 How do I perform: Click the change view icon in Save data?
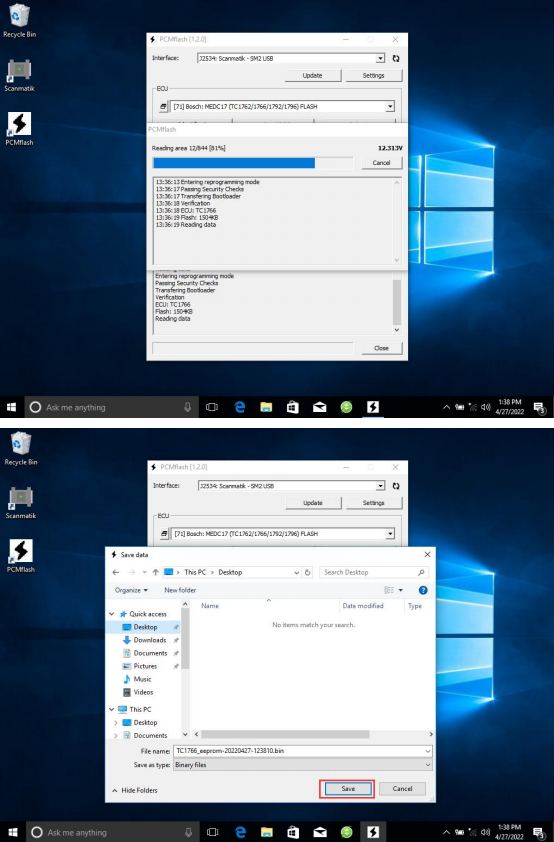click(x=389, y=590)
